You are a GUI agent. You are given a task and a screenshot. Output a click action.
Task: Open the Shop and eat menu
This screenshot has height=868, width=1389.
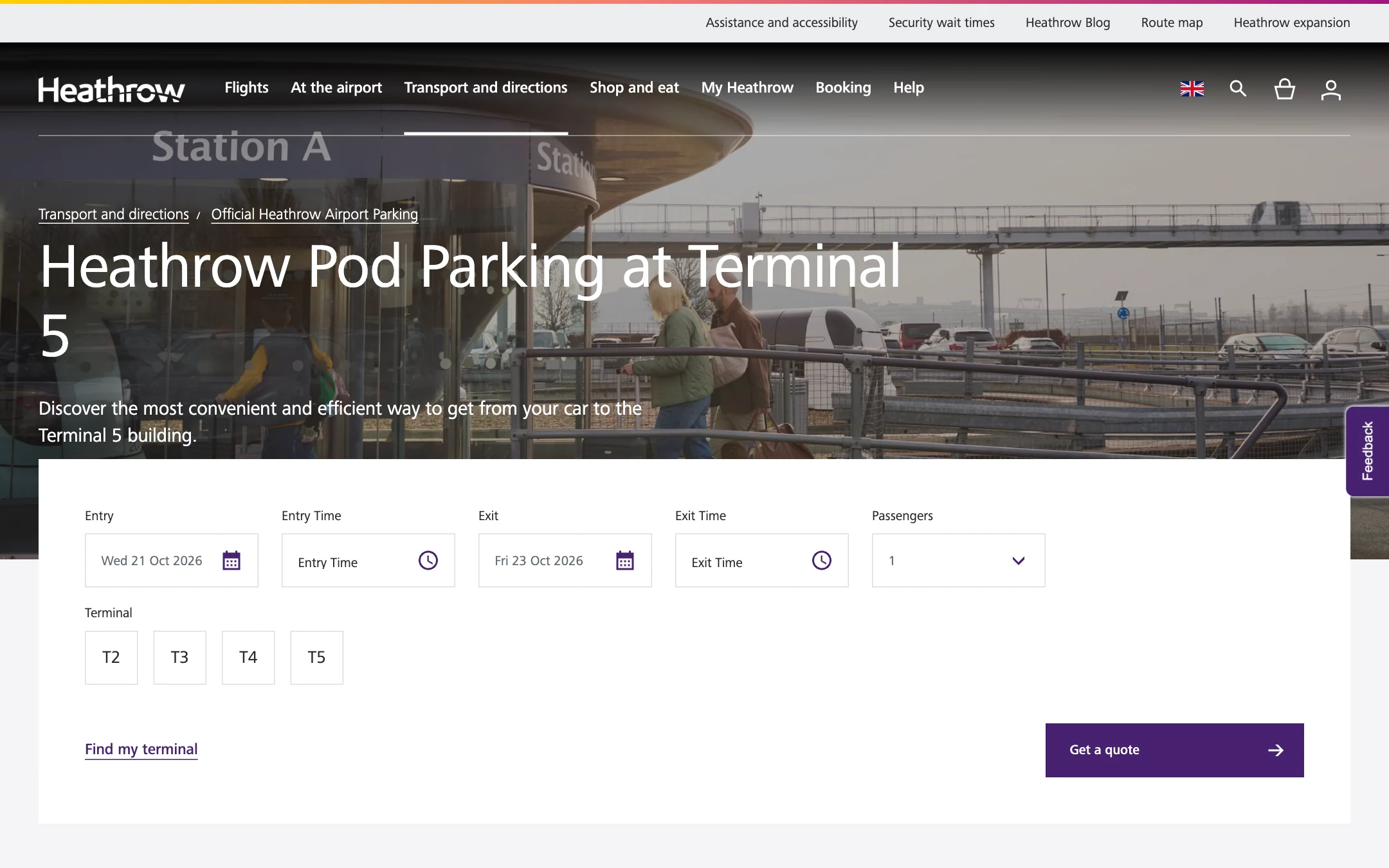pos(634,87)
